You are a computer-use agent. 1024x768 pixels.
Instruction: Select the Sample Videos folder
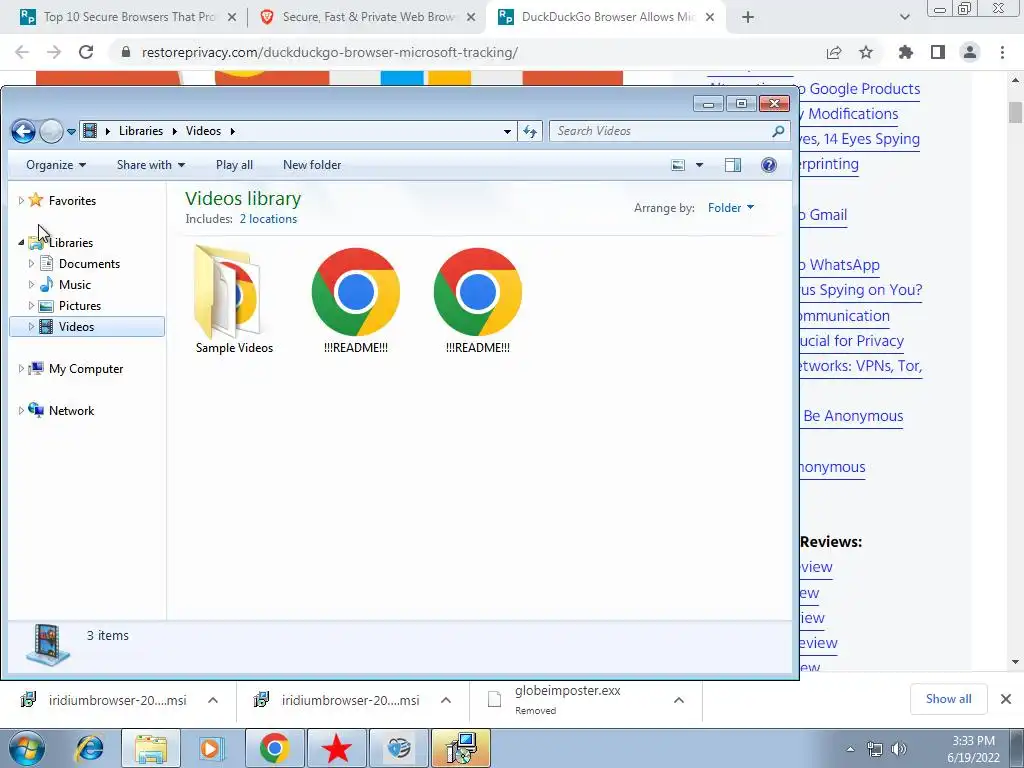tap(234, 299)
